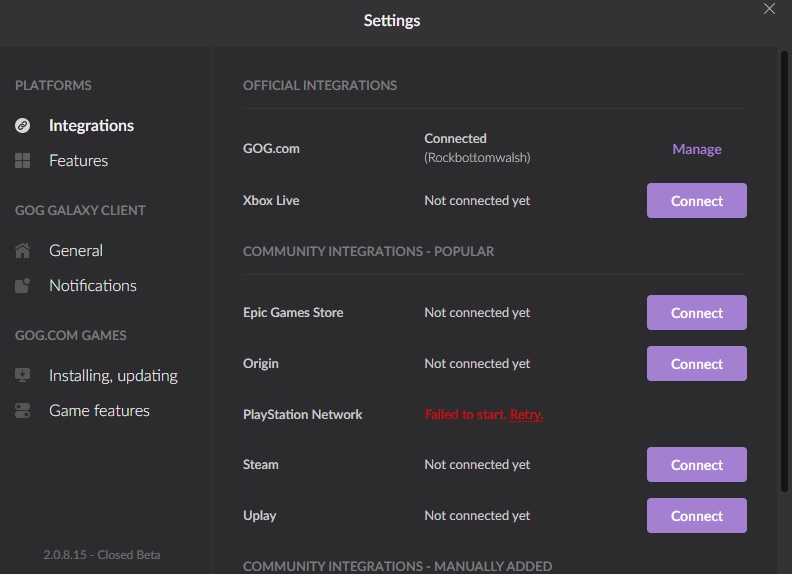Click the Notifications bell icon
792x574 pixels.
pyautogui.click(x=22, y=285)
